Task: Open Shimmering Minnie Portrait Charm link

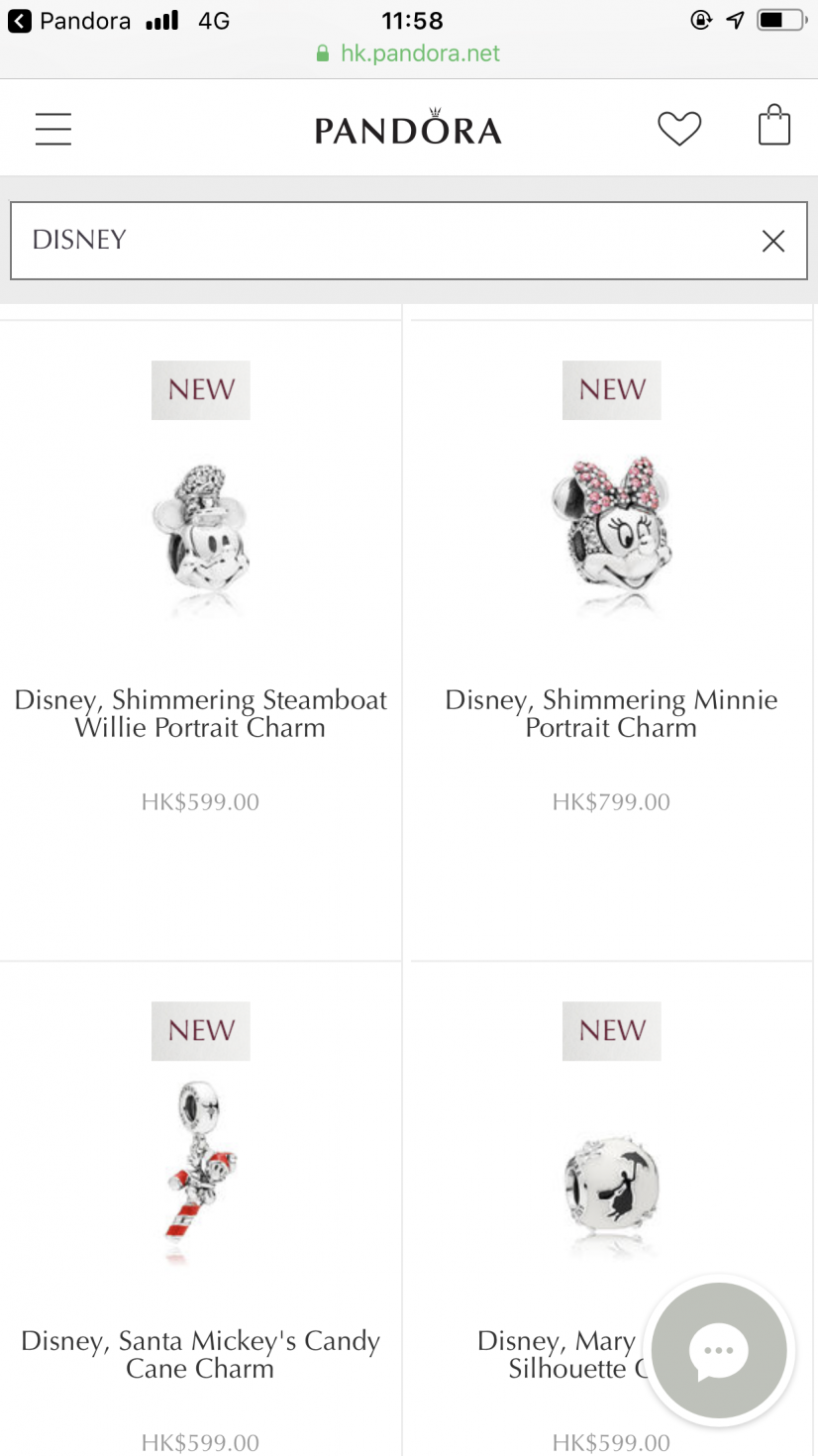Action: click(x=611, y=714)
